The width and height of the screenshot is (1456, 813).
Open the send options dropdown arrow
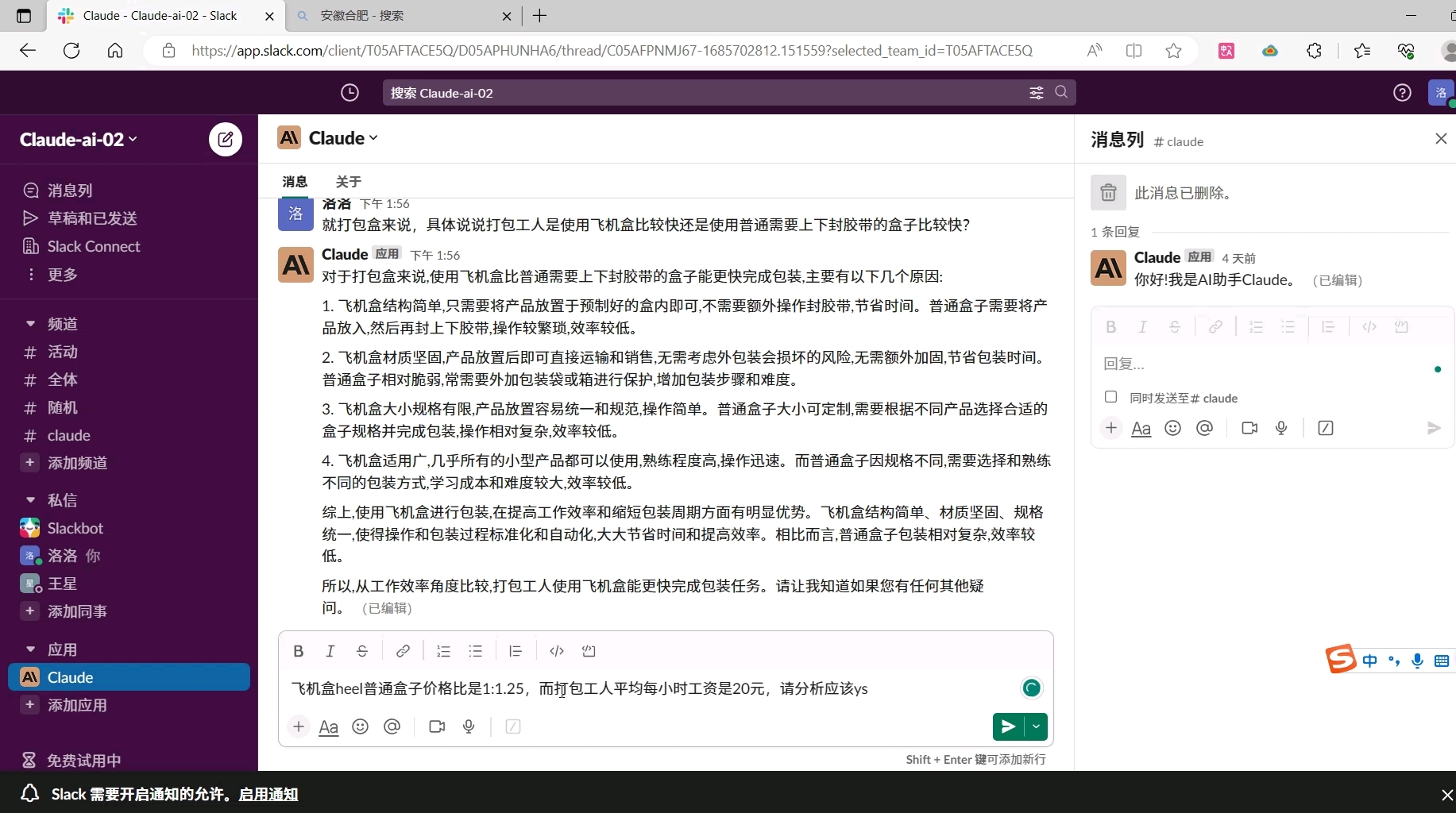coord(1036,726)
